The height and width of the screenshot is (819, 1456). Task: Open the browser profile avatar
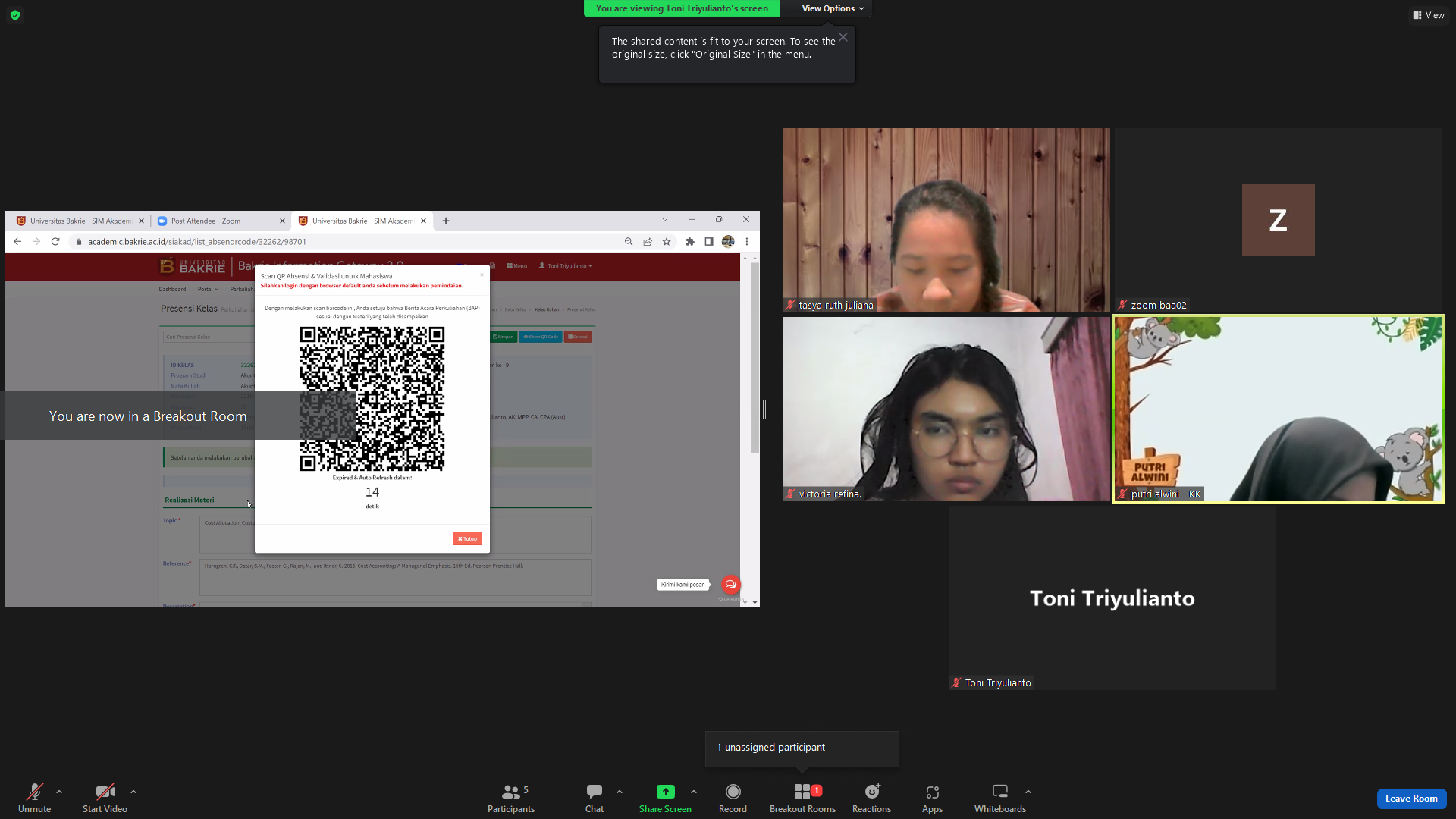(728, 242)
